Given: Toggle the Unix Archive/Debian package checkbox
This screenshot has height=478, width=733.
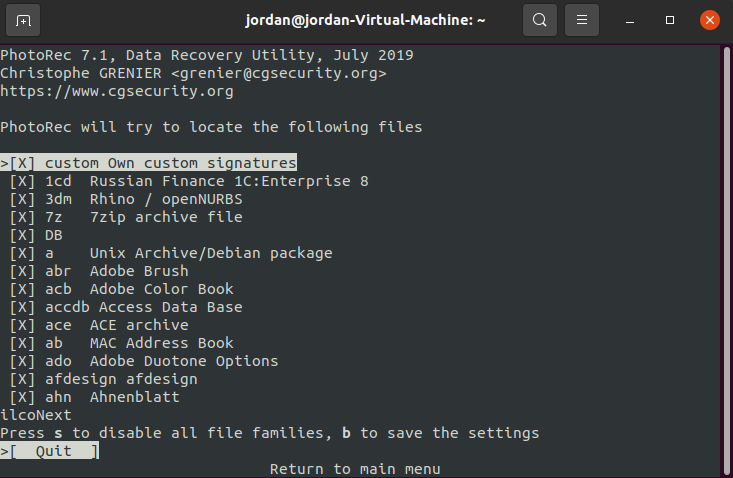Looking at the screenshot, I should coord(22,253).
